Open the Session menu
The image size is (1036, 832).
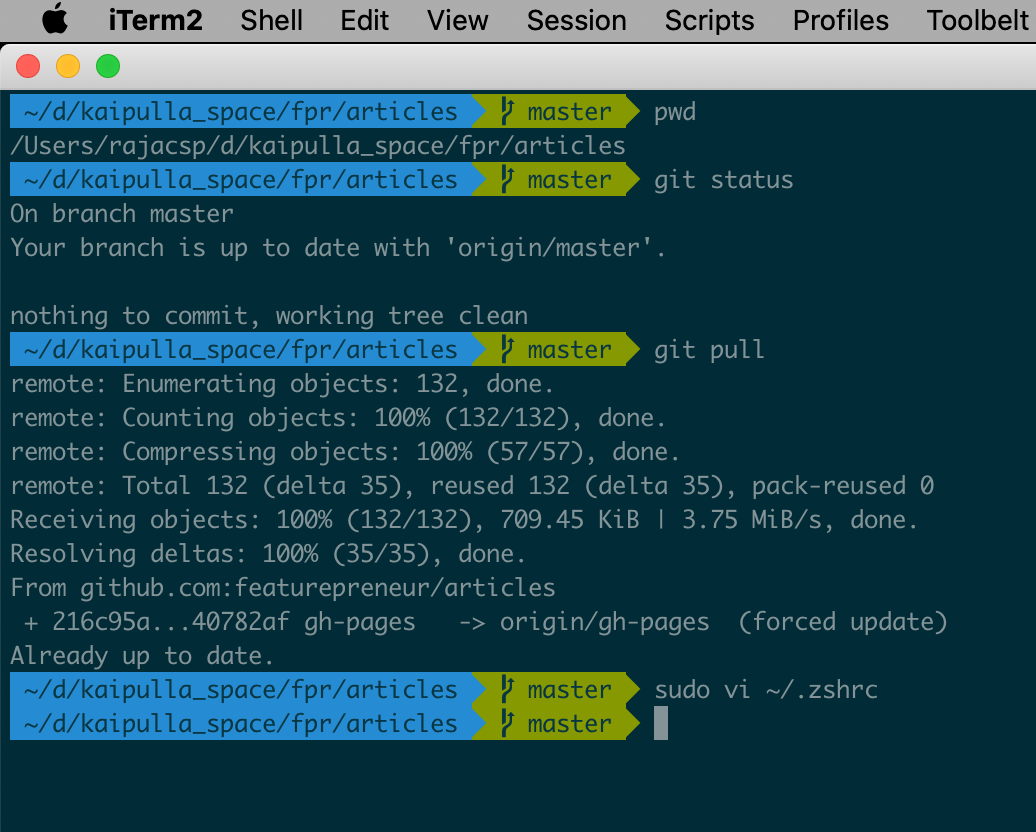pos(576,20)
